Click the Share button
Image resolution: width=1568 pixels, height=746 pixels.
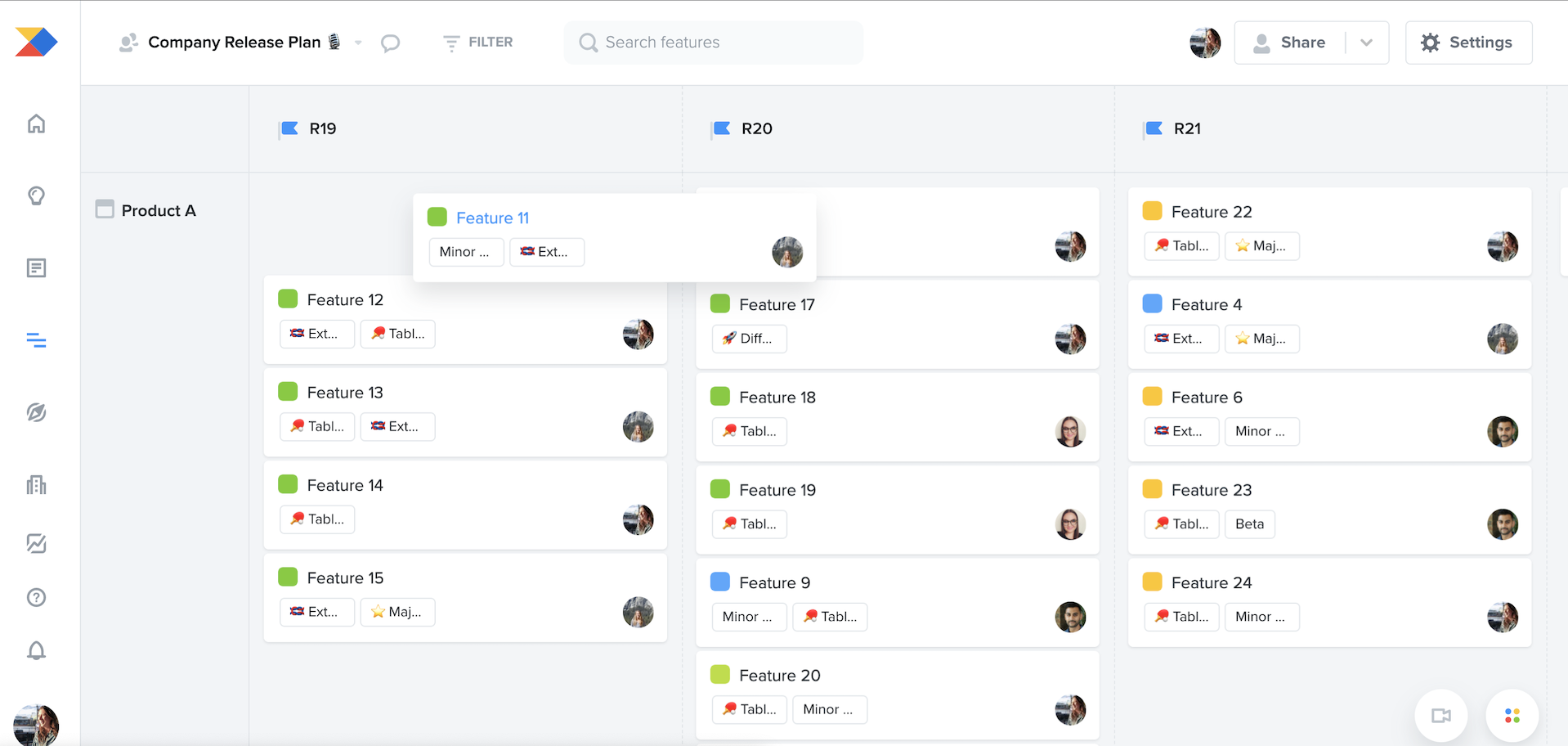click(1290, 43)
